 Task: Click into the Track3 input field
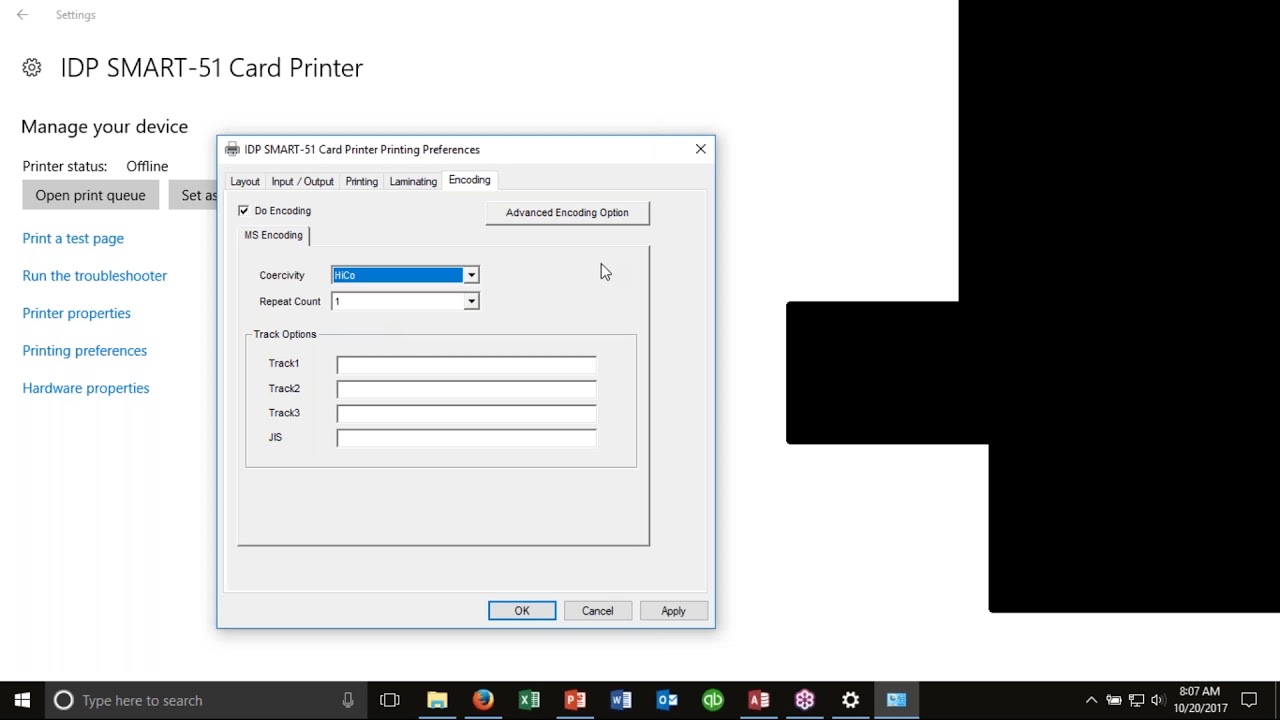pos(466,413)
